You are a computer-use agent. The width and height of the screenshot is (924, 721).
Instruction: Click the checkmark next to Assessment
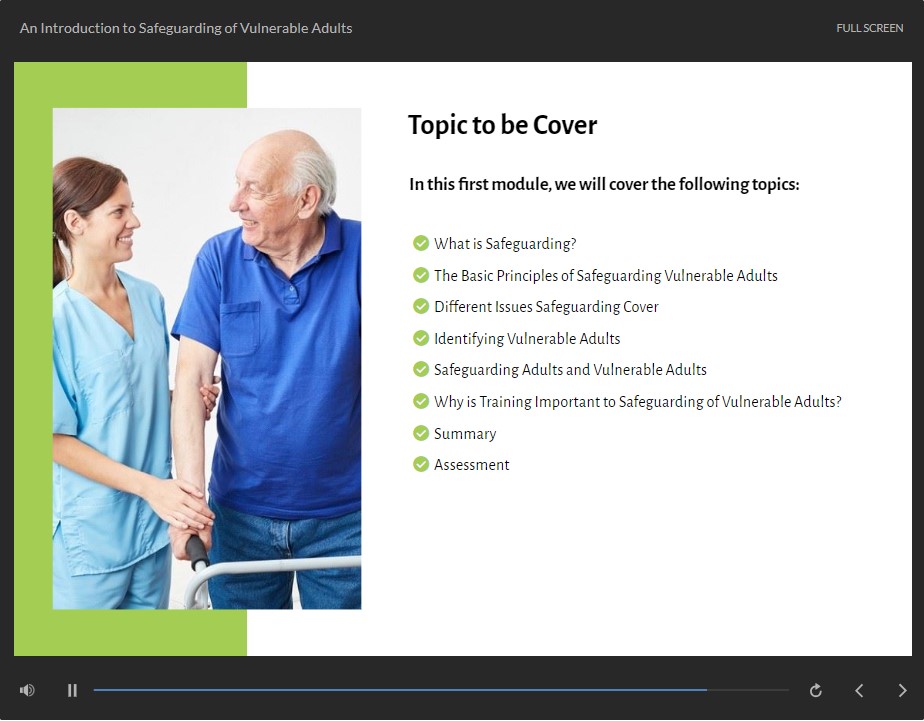[x=421, y=464]
